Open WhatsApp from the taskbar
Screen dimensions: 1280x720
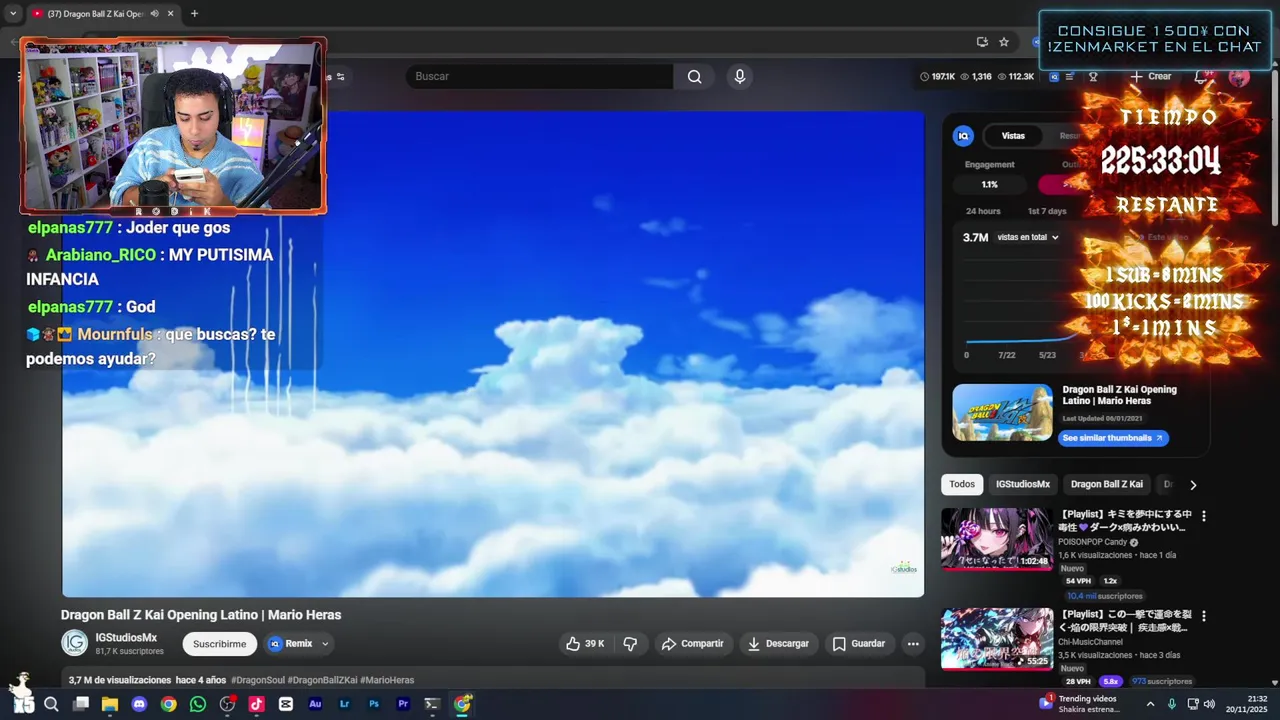pyautogui.click(x=198, y=704)
